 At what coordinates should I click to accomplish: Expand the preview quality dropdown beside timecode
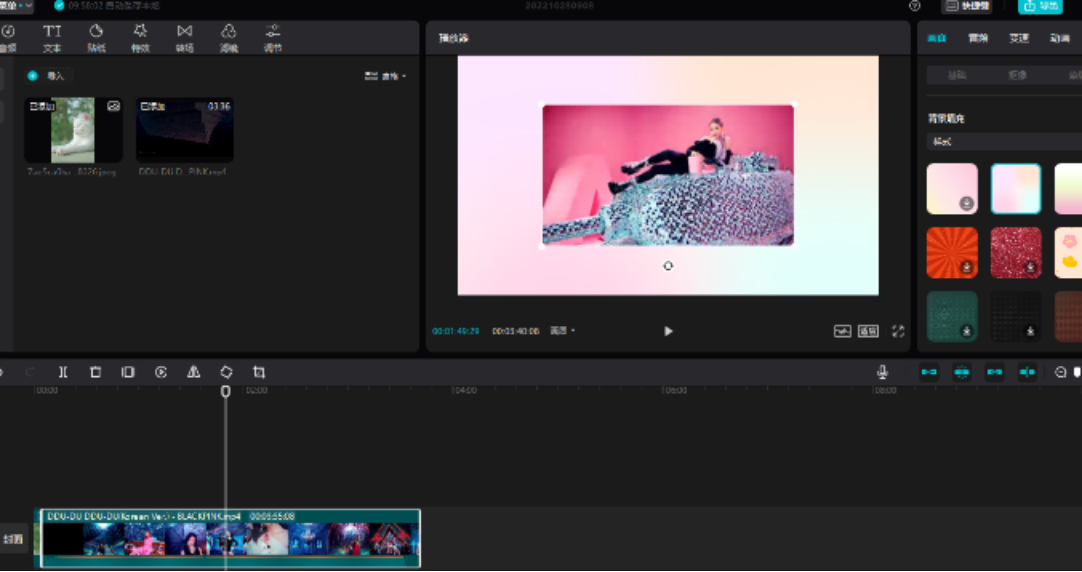563,331
